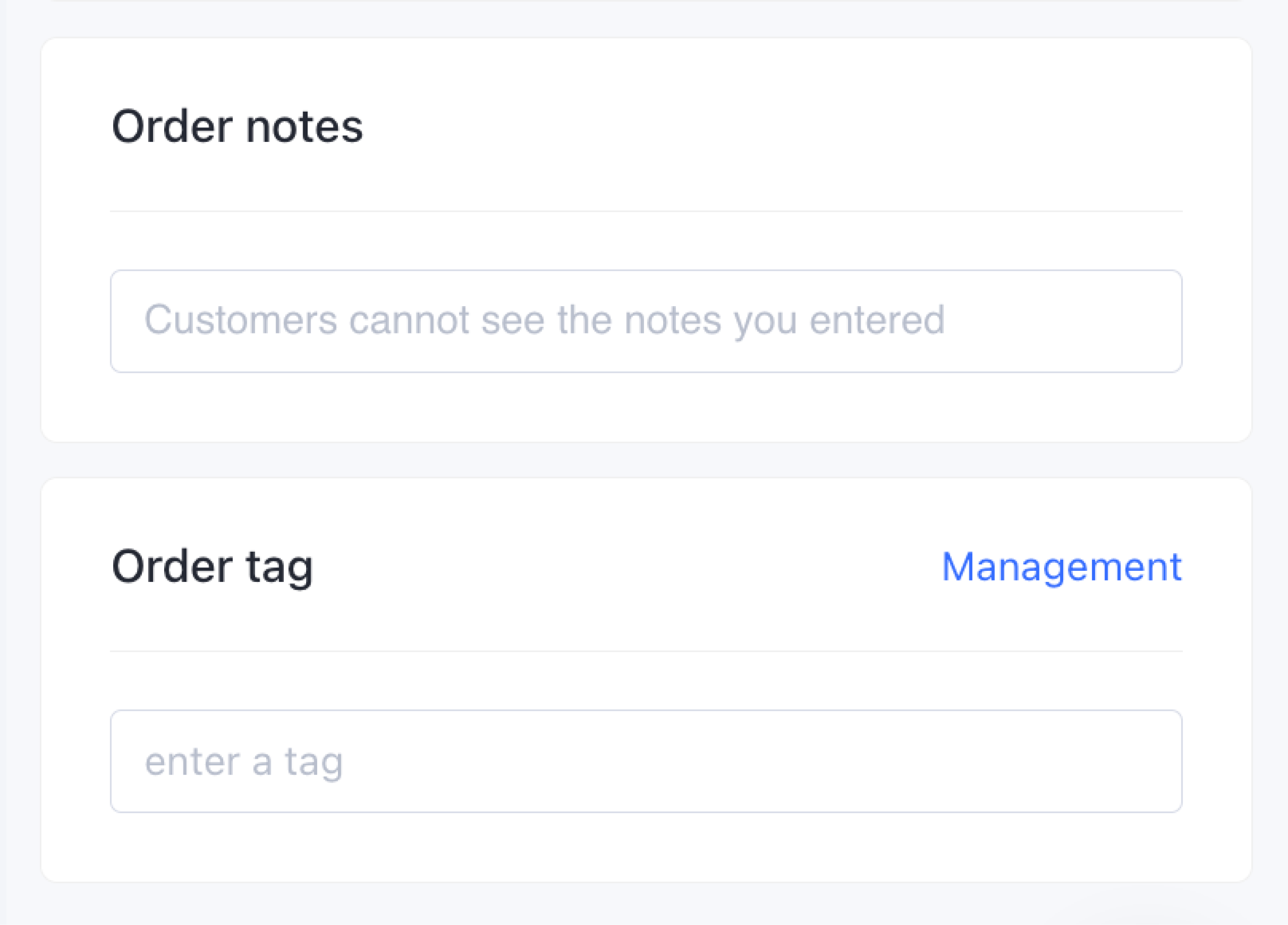The width and height of the screenshot is (1288, 925).
Task: Click the 'Order notes' heading
Action: click(237, 126)
